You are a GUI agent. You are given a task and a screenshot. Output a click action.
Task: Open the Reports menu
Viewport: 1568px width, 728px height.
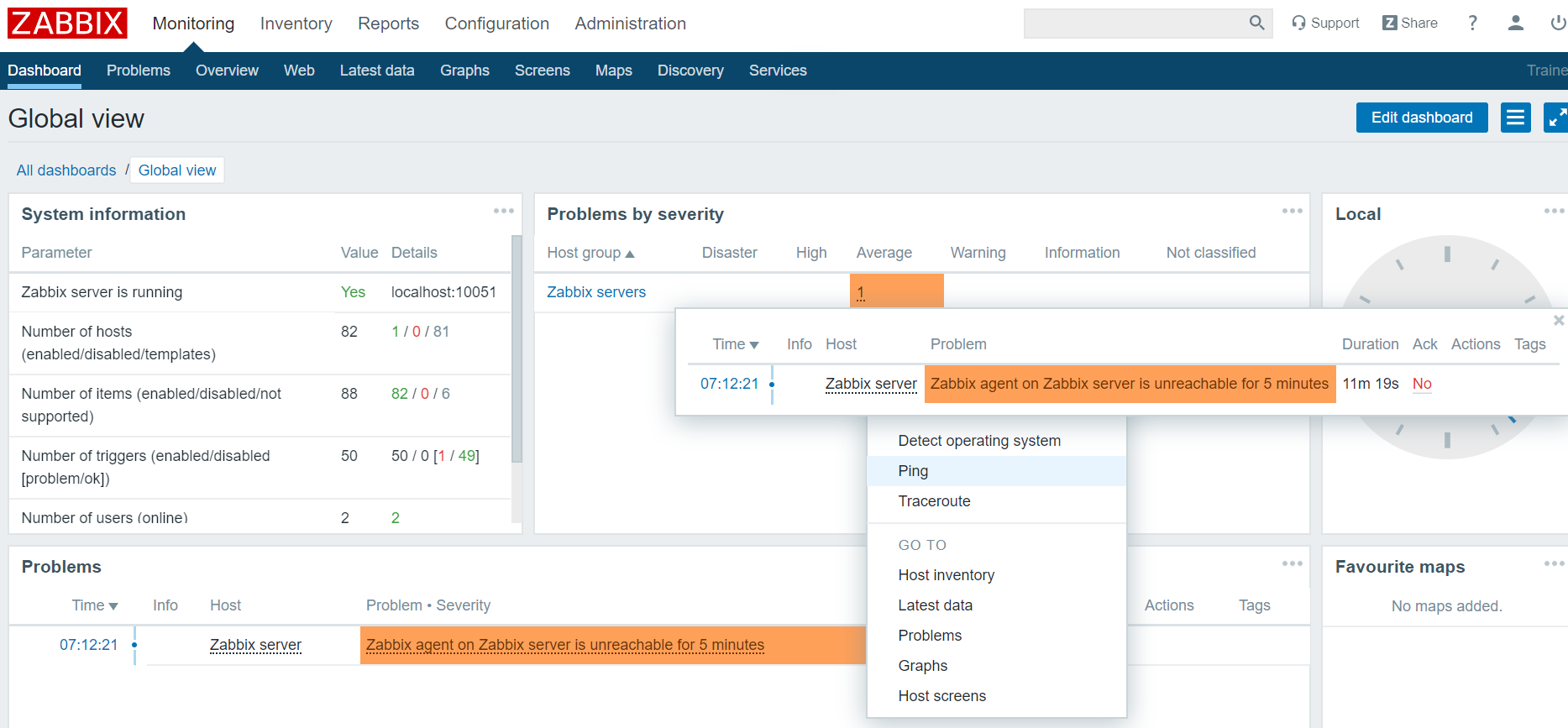(388, 24)
